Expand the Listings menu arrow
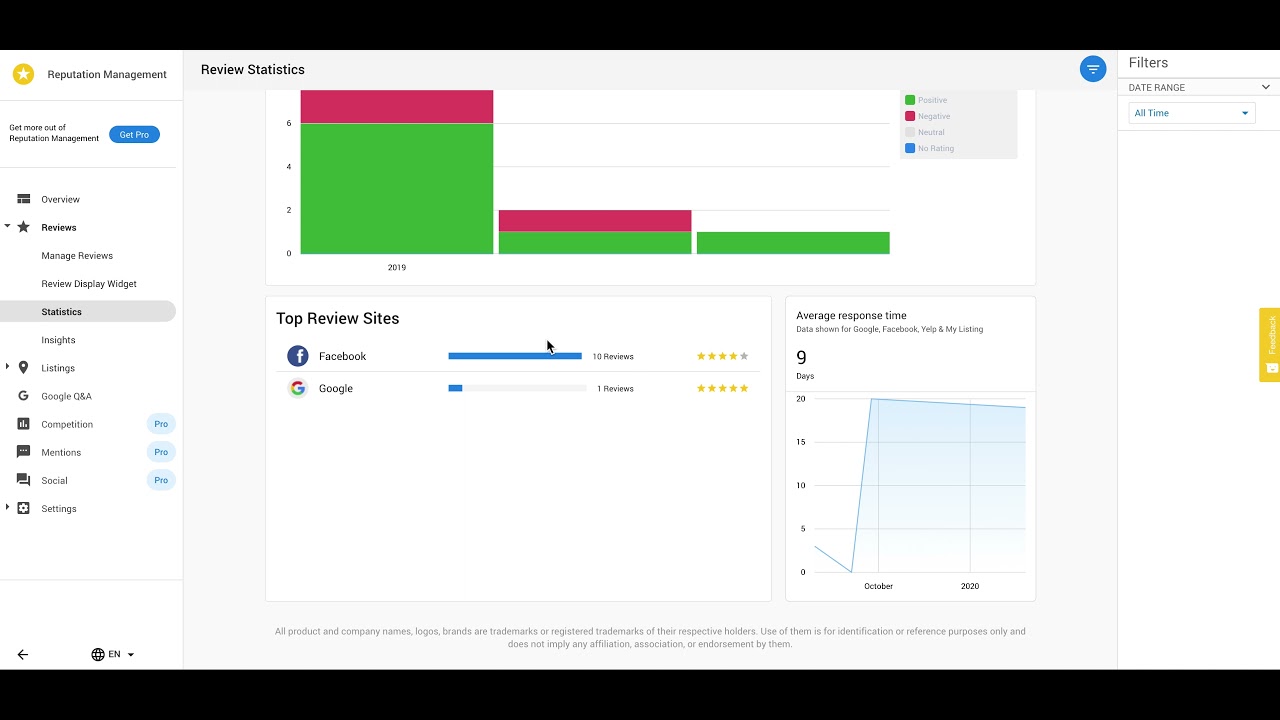Image resolution: width=1280 pixels, height=720 pixels. (x=7, y=367)
